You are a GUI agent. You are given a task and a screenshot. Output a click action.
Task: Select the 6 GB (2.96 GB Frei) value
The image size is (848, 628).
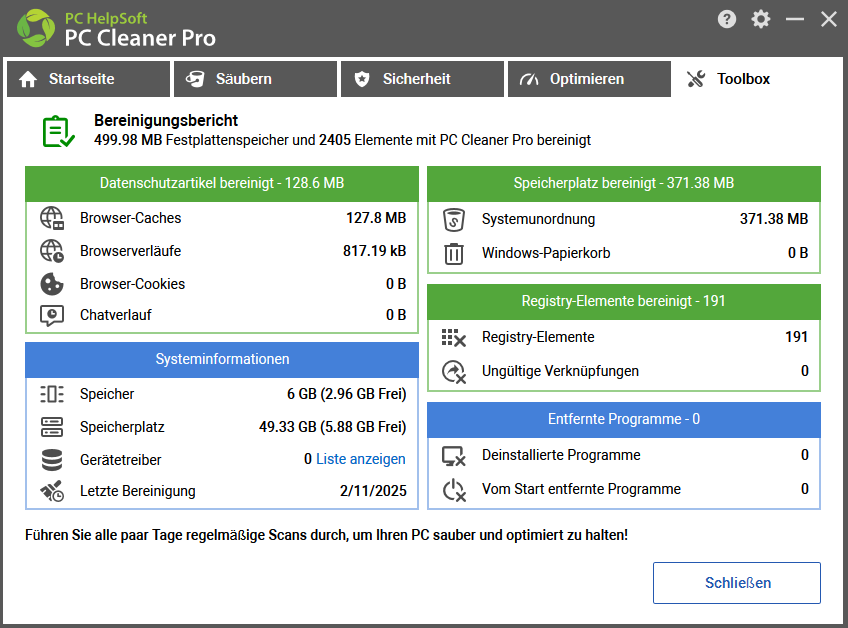347,394
